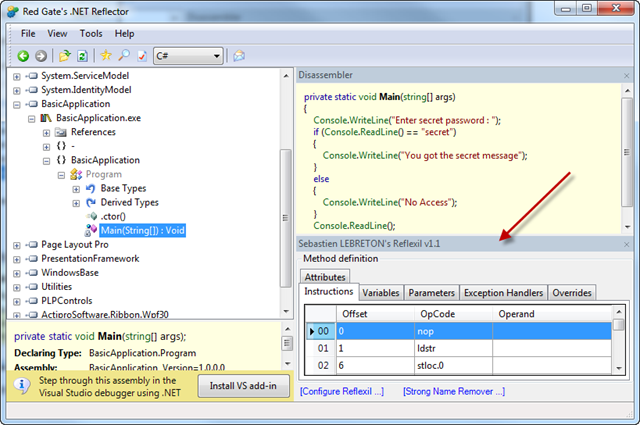Expand the PresentationFramework node

17,260
